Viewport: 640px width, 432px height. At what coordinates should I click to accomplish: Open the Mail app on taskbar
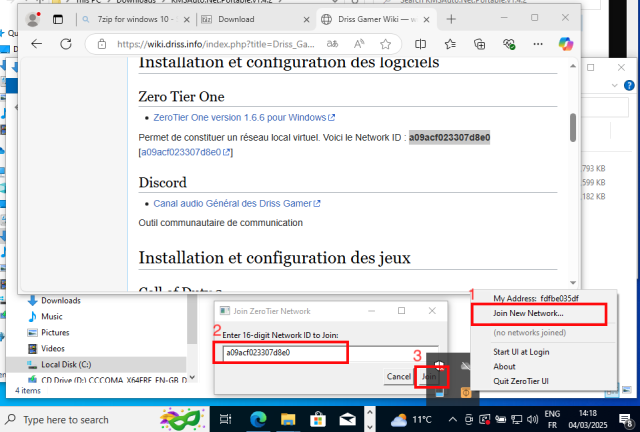(x=346, y=419)
